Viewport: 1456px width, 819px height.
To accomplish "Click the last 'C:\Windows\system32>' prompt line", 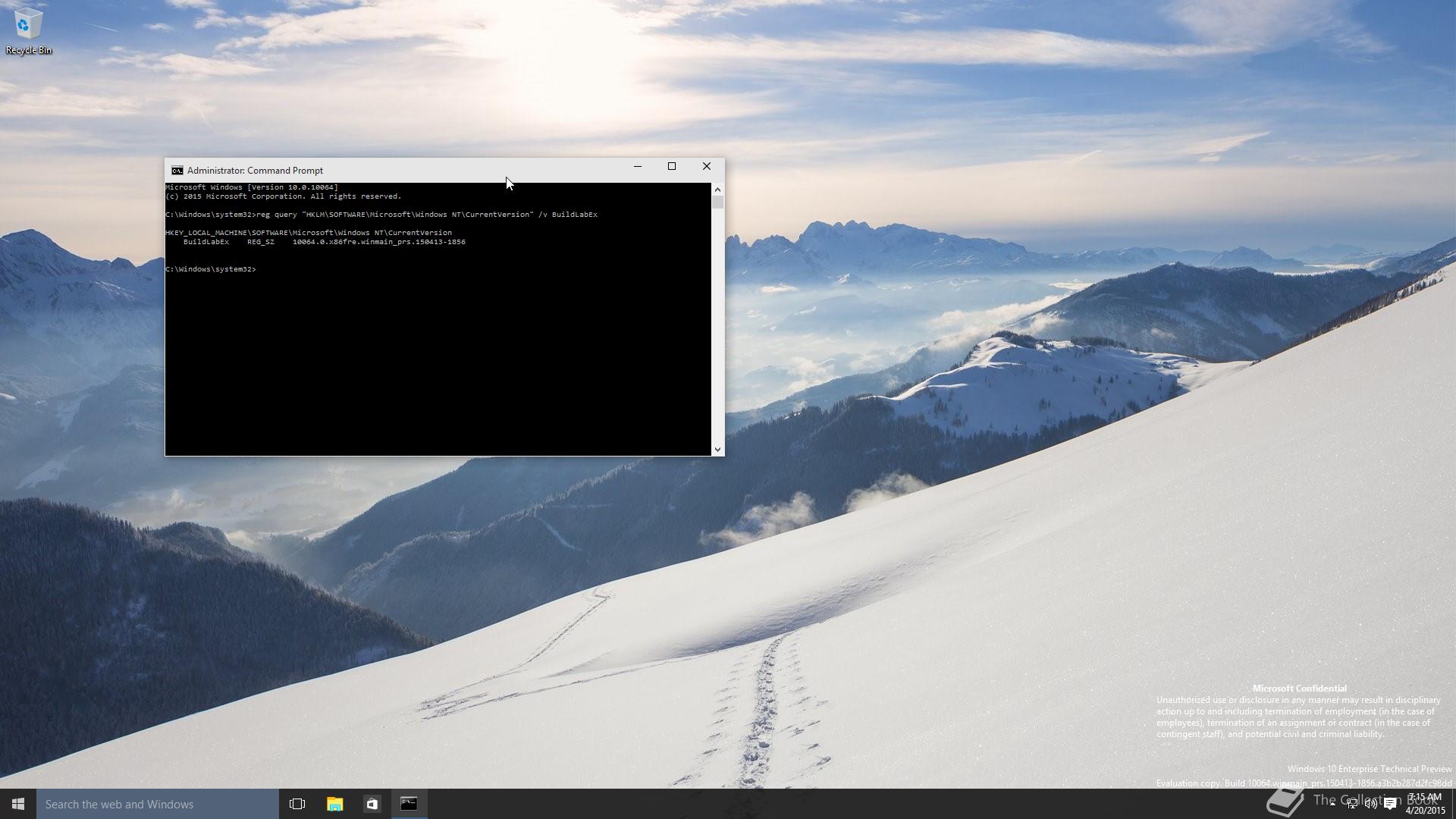I will (211, 269).
